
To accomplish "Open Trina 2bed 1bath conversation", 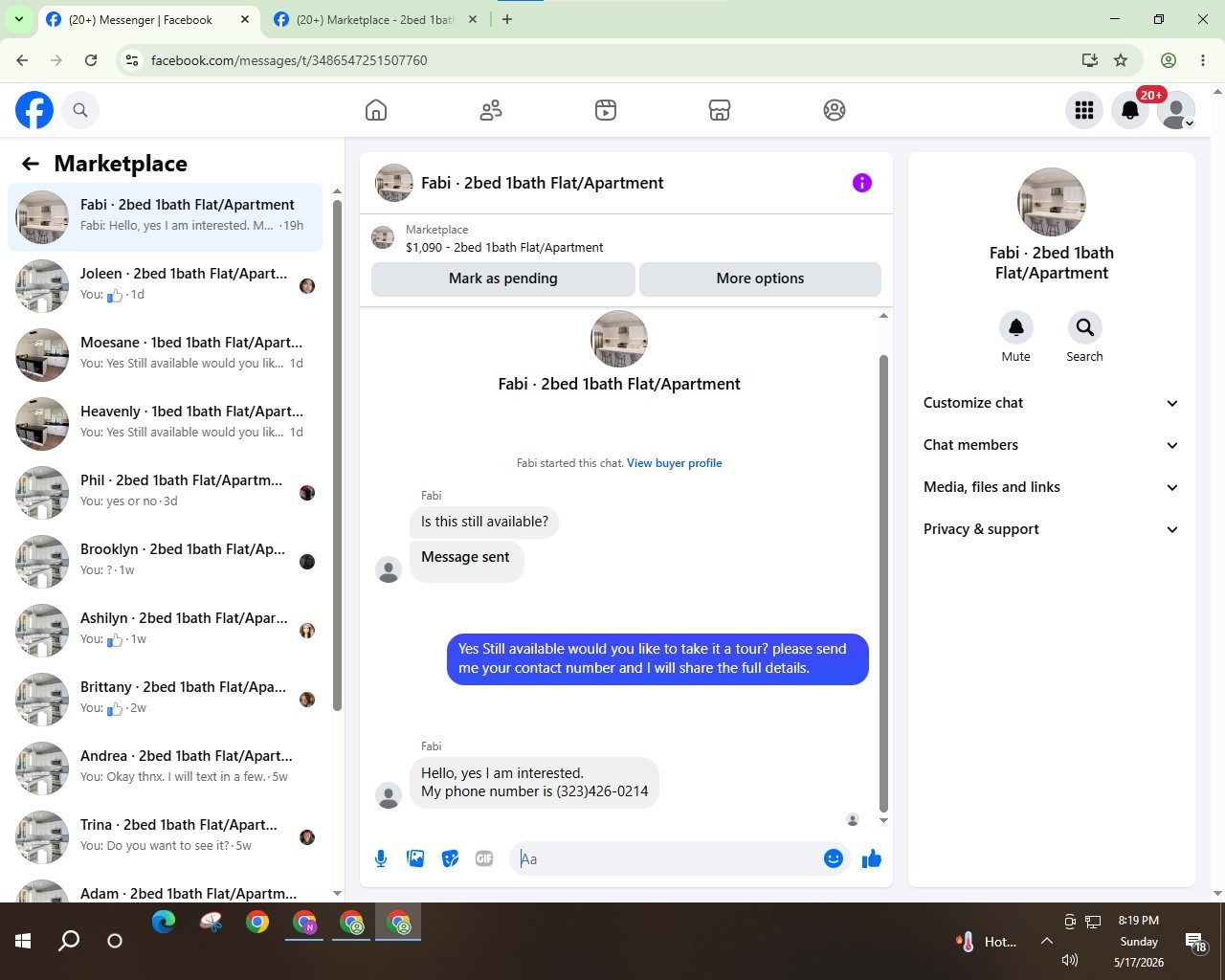I will coord(166,836).
